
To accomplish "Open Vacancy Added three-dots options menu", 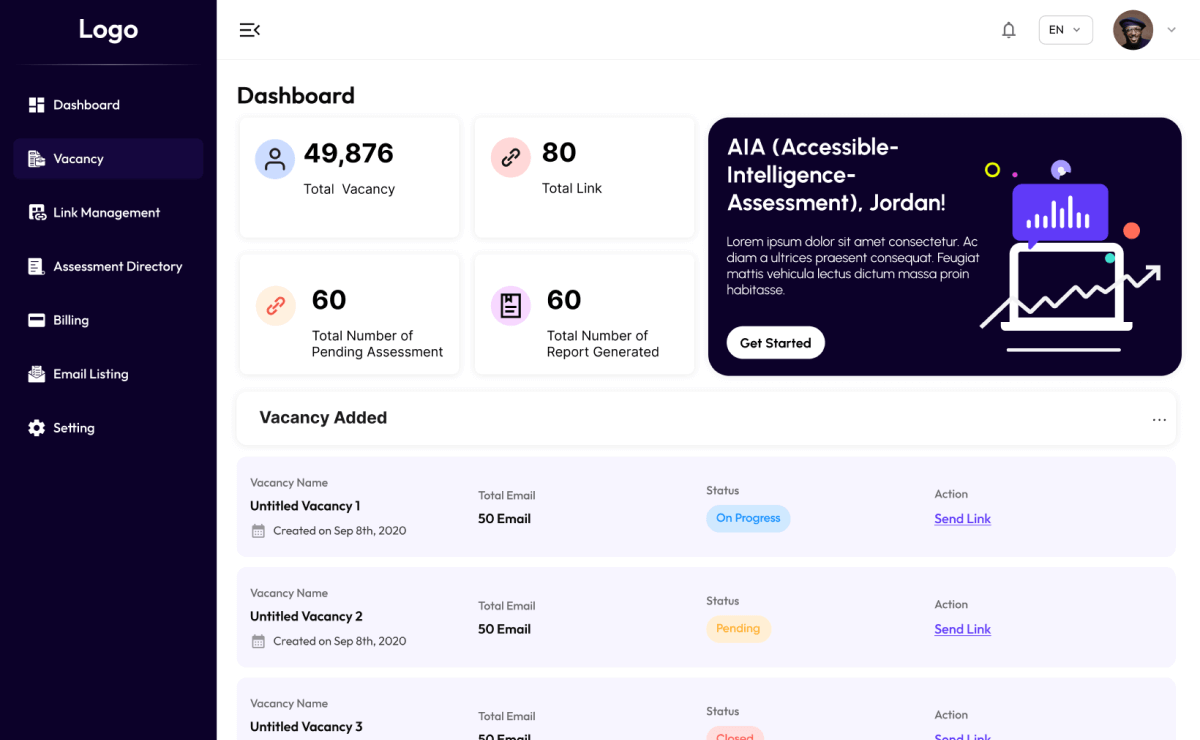I will click(1159, 420).
